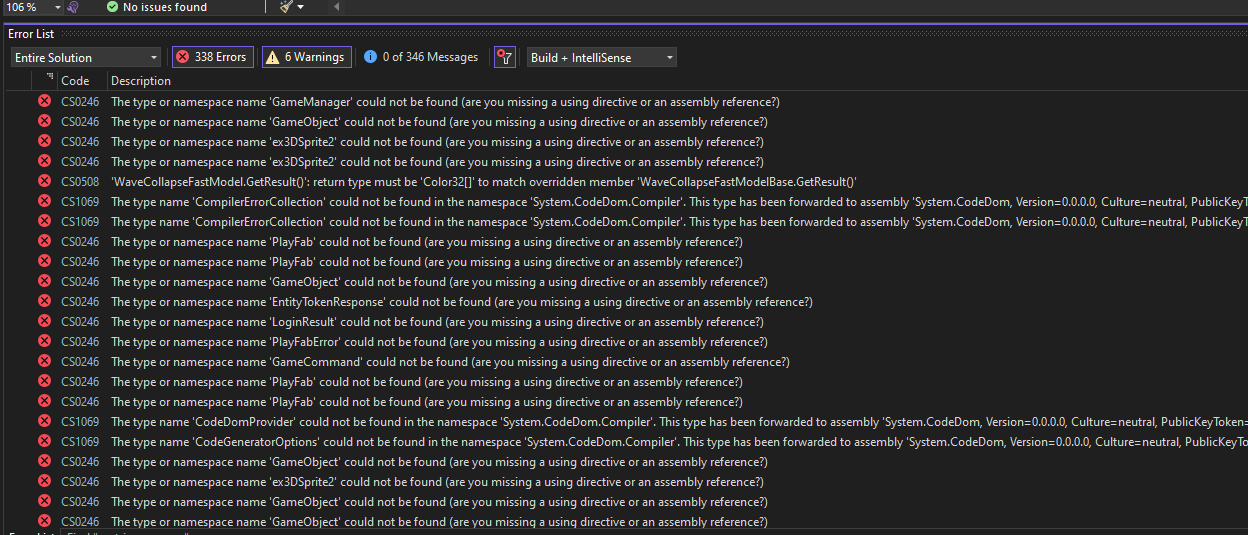Click the error icon on the 'GameManager' row
This screenshot has width=1248, height=535.
tap(44, 101)
